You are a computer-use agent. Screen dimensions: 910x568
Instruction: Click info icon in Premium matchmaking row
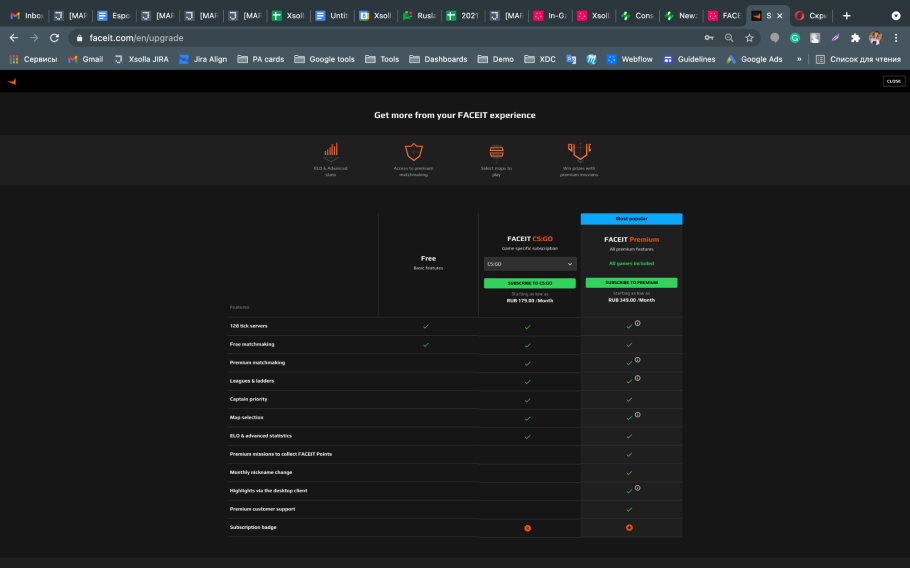pyautogui.click(x=637, y=360)
